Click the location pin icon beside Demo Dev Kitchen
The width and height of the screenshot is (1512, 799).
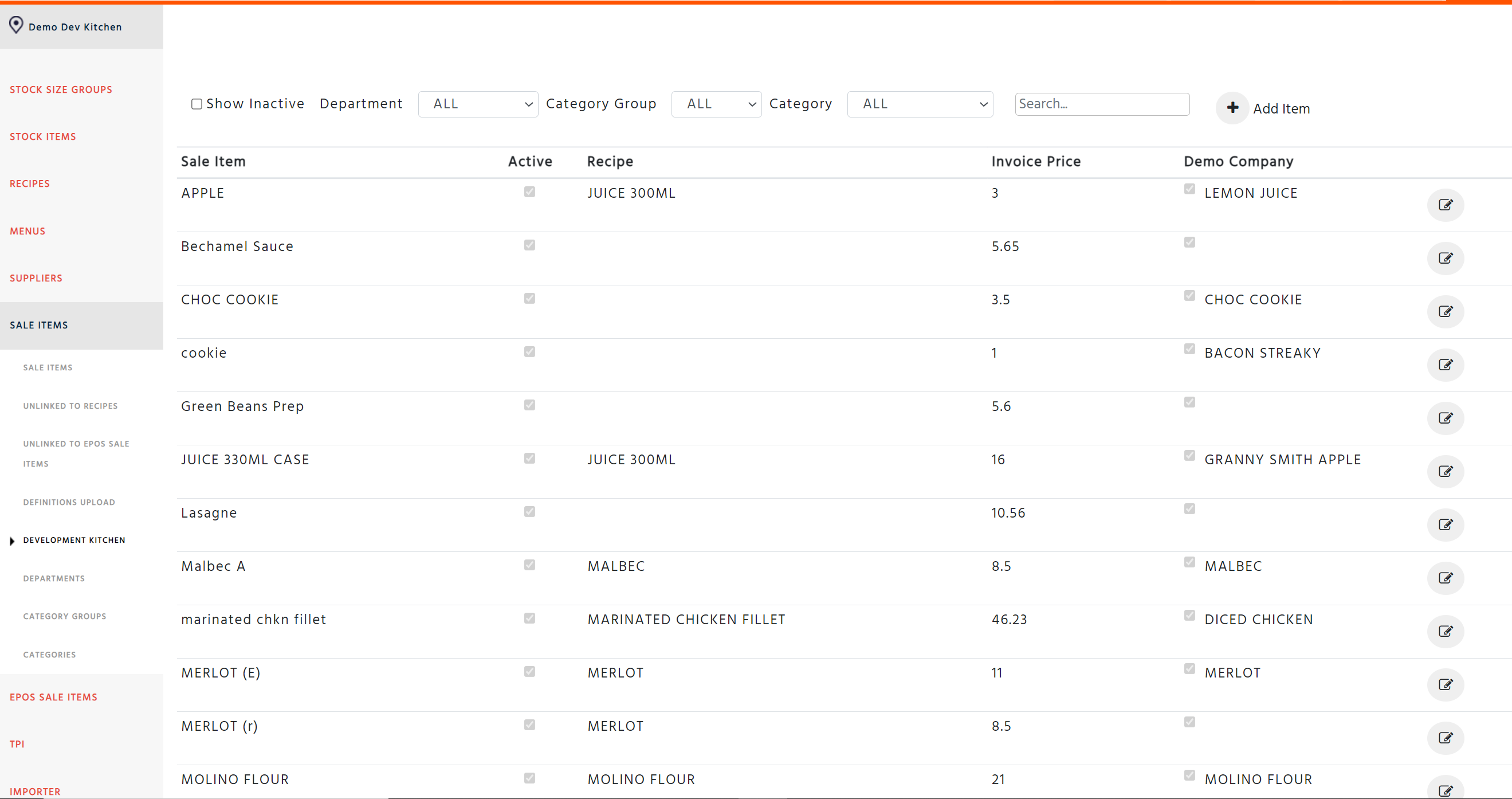click(16, 25)
